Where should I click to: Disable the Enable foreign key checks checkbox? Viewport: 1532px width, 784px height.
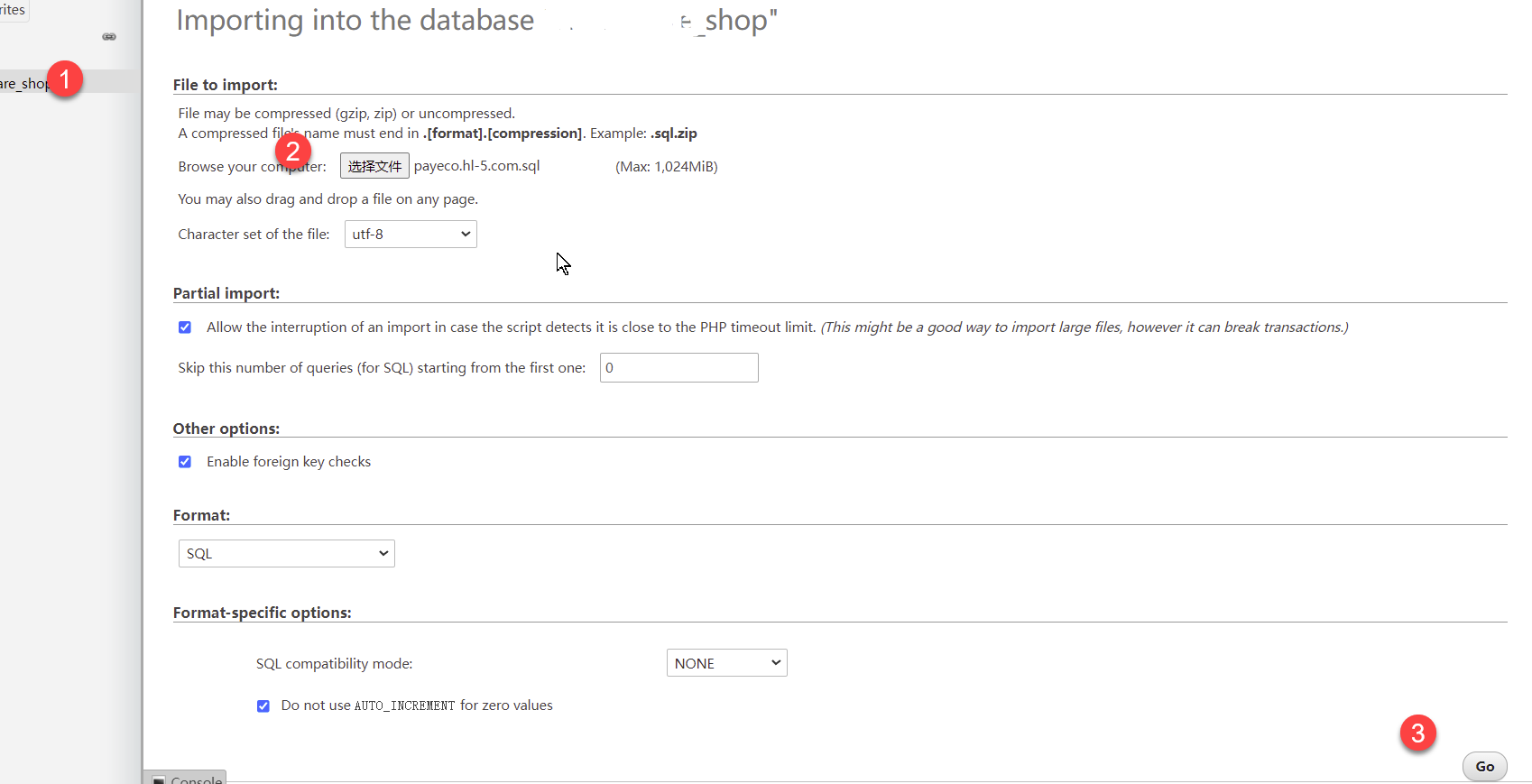(x=185, y=462)
